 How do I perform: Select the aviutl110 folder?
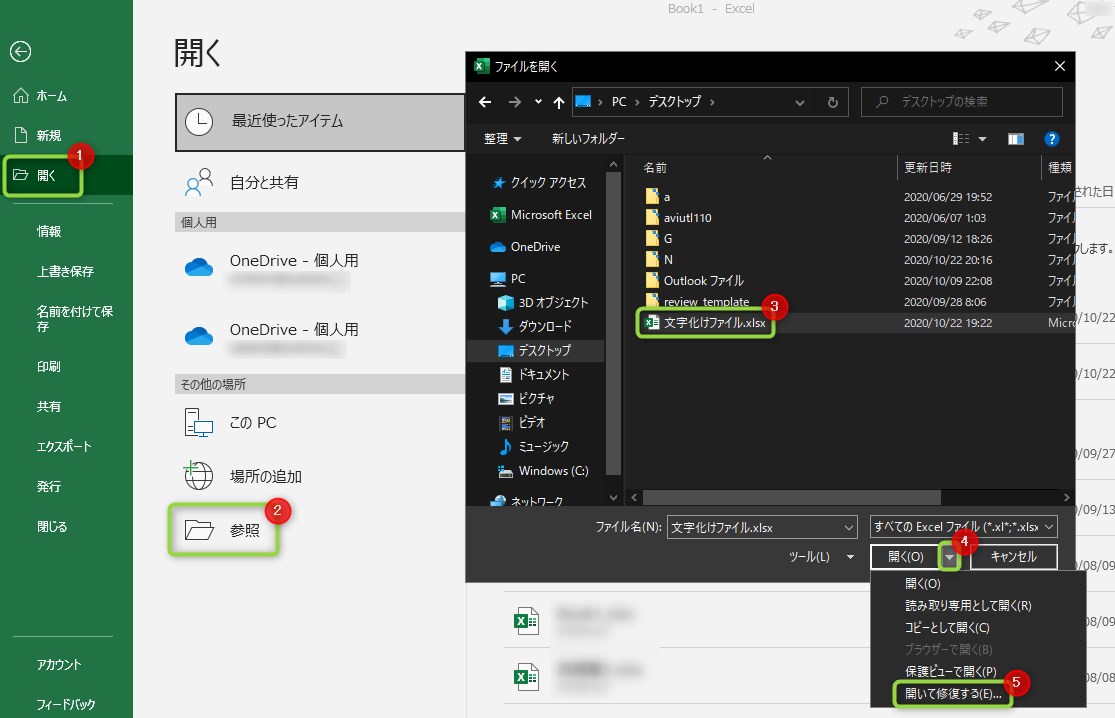pyautogui.click(x=678, y=218)
